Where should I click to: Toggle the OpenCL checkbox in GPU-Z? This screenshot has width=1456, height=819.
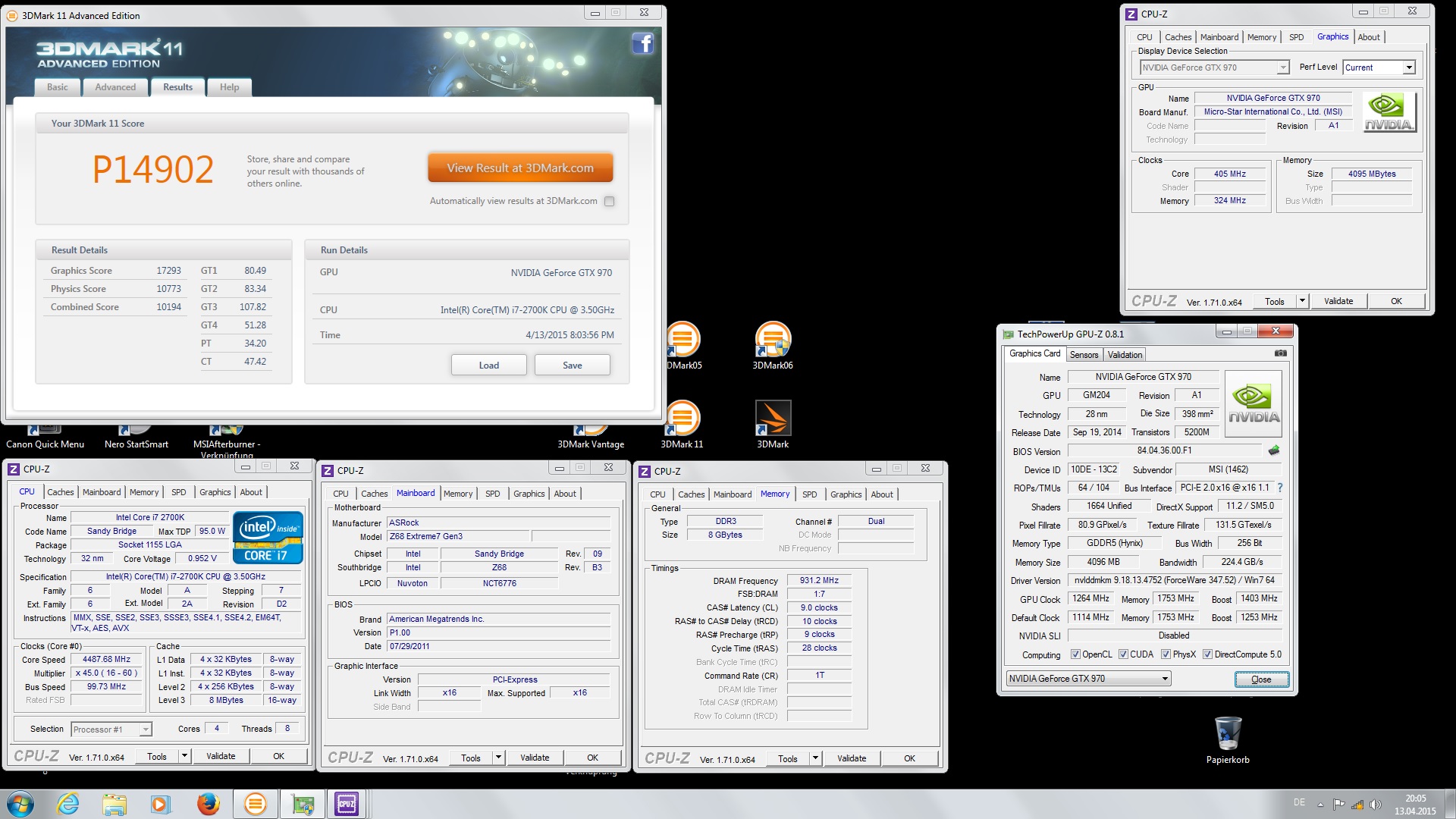1075,654
